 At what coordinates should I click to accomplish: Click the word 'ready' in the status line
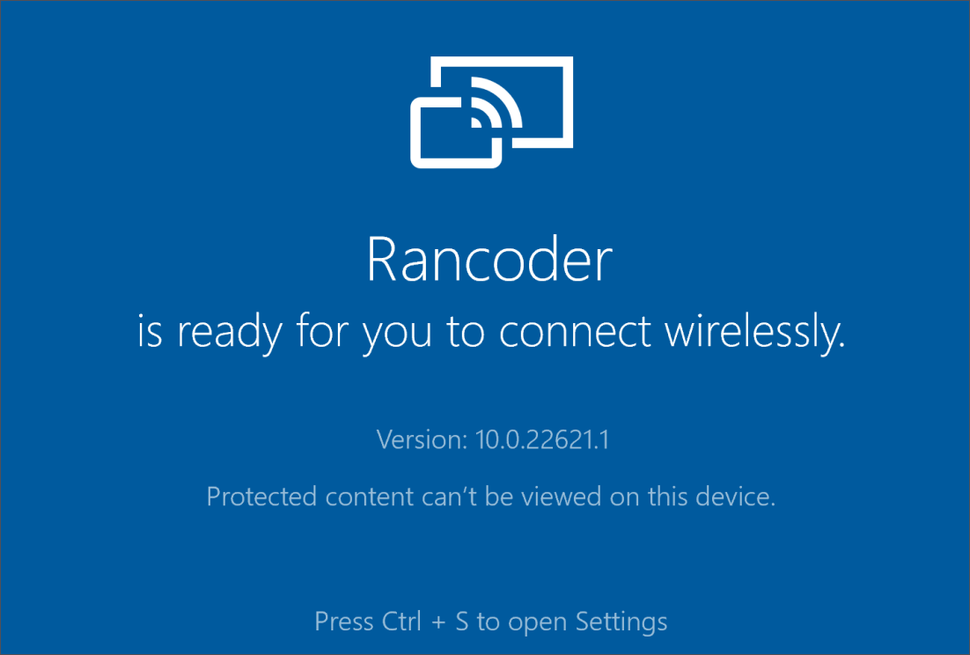coord(227,333)
